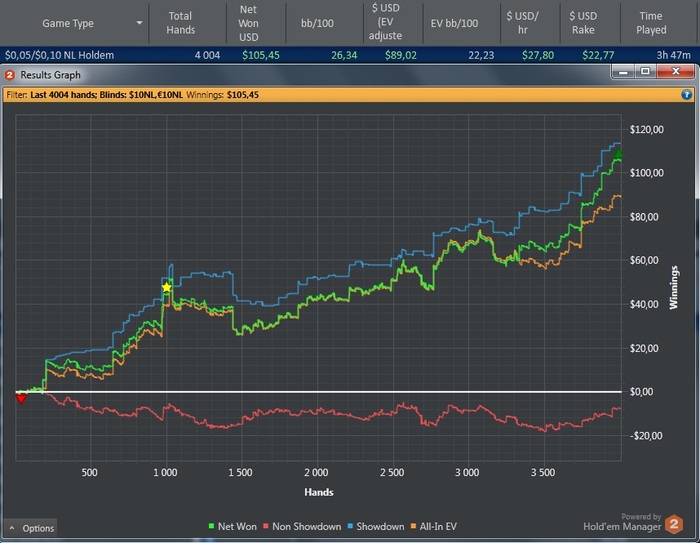The width and height of the screenshot is (700, 543).
Task: Toggle the Non Showdown legend red swatch
Action: (x=266, y=526)
